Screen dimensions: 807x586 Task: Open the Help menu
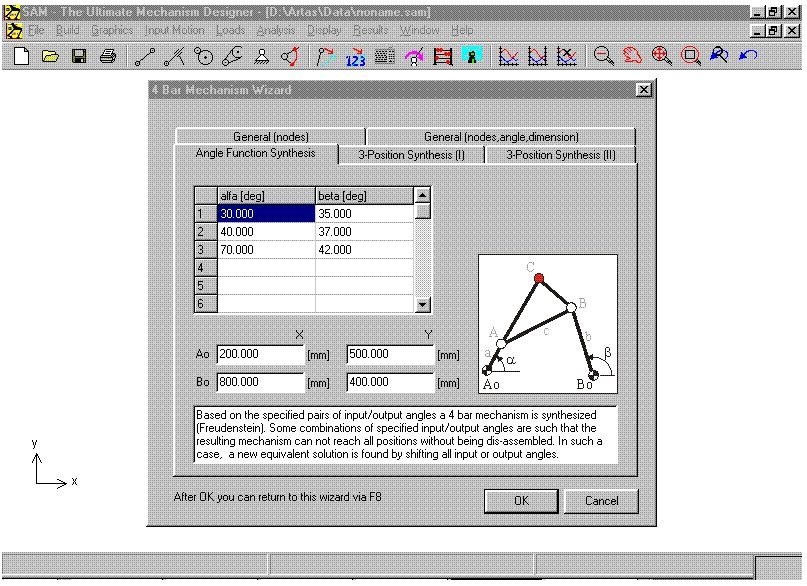pos(462,30)
